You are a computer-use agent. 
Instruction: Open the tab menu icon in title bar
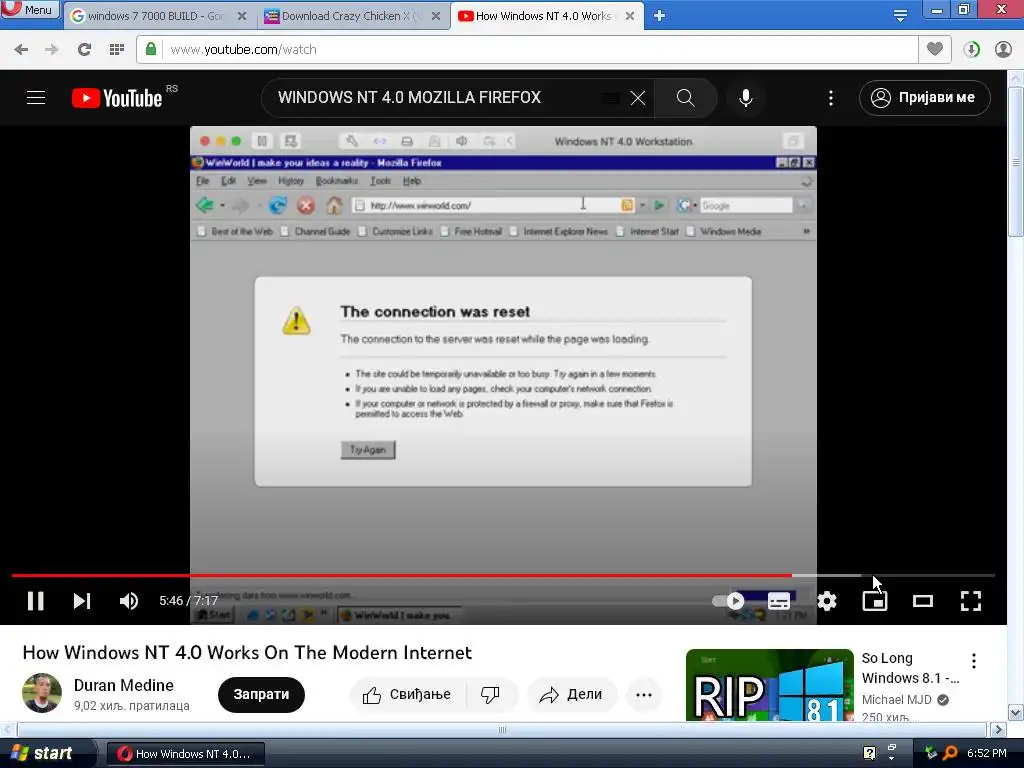click(900, 16)
